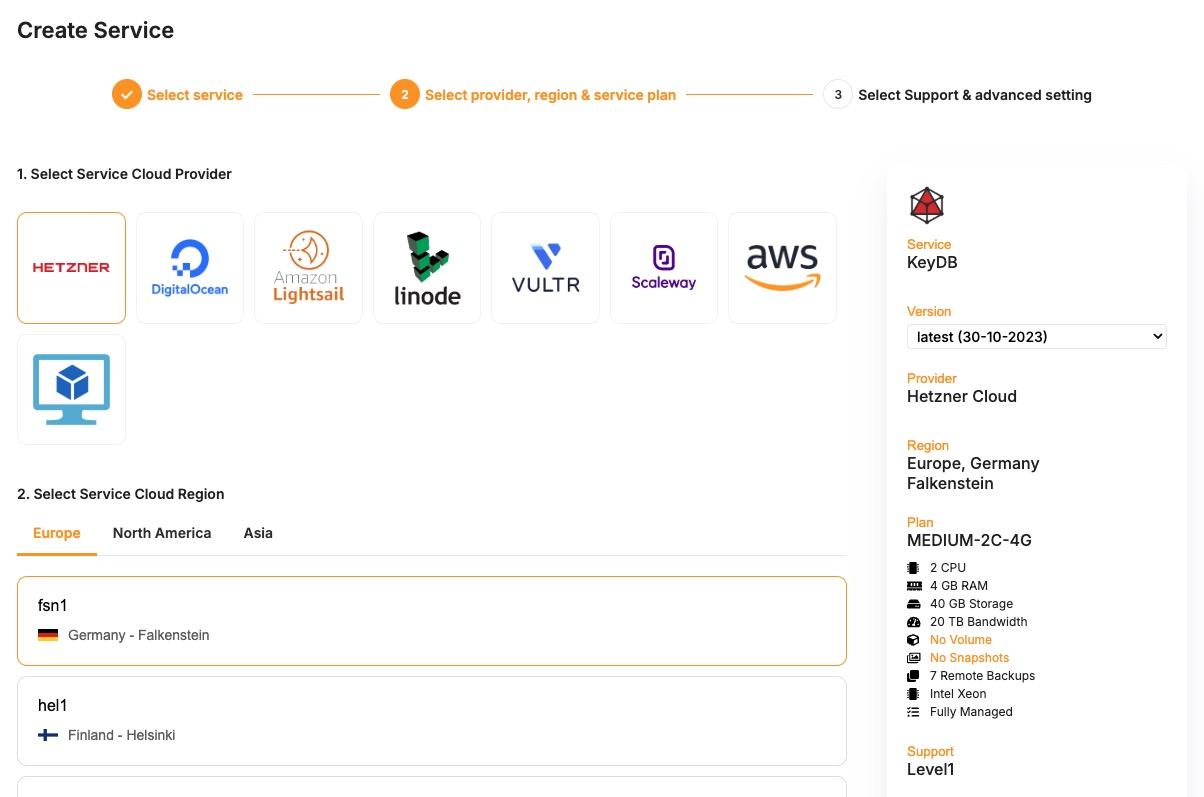The image size is (1204, 797).
Task: Open the Asia regions tab
Action: 258,533
